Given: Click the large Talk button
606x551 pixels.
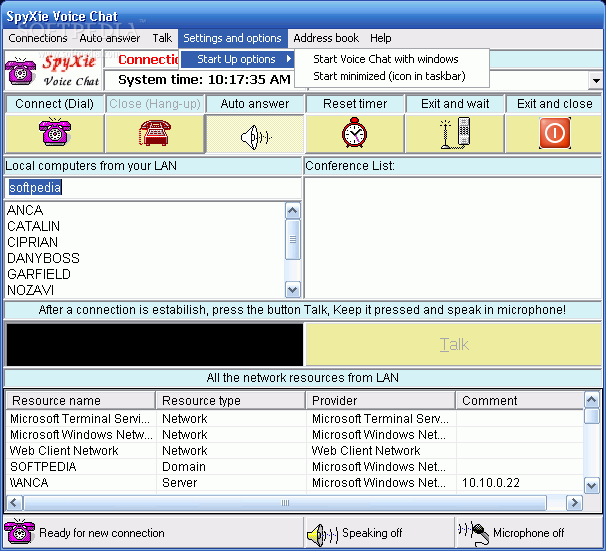Looking at the screenshot, I should tap(454, 344).
